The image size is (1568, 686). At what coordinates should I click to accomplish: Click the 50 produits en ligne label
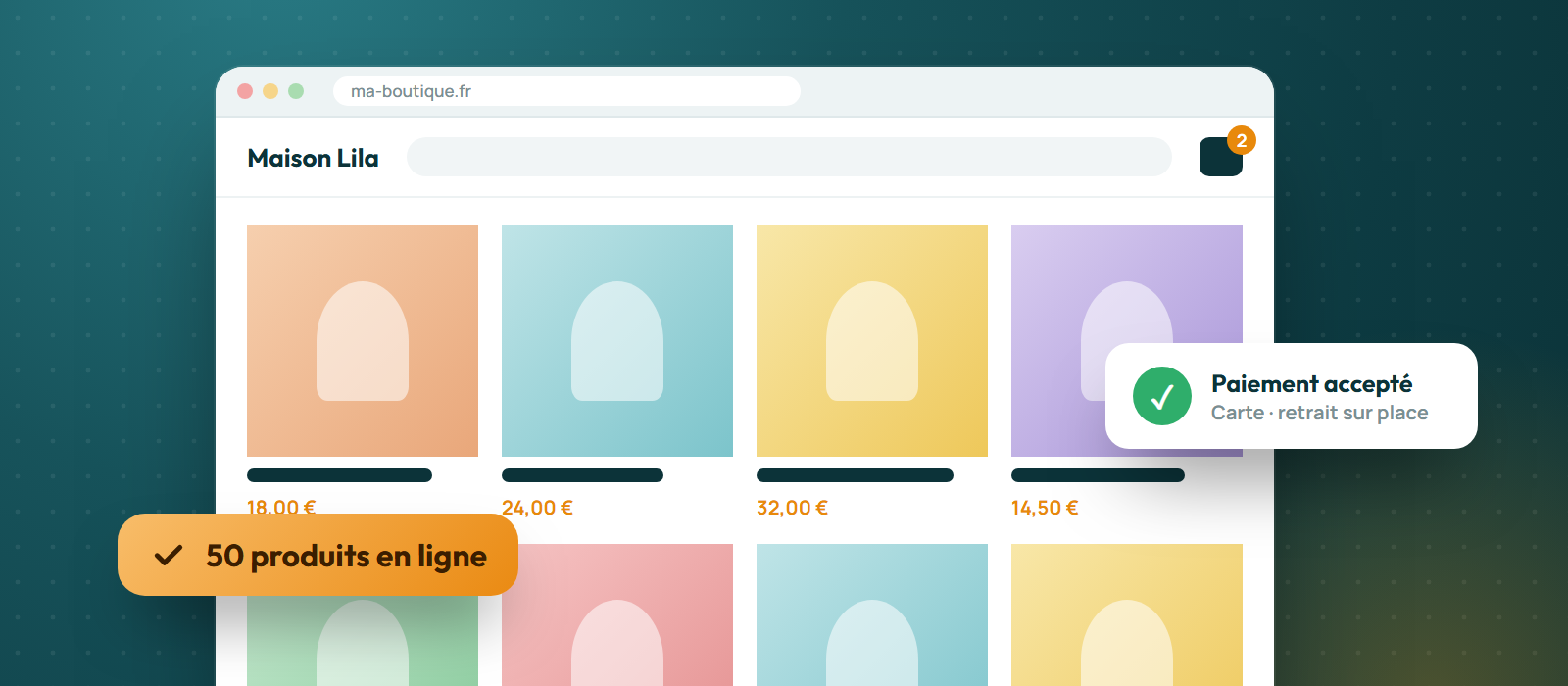tap(346, 556)
